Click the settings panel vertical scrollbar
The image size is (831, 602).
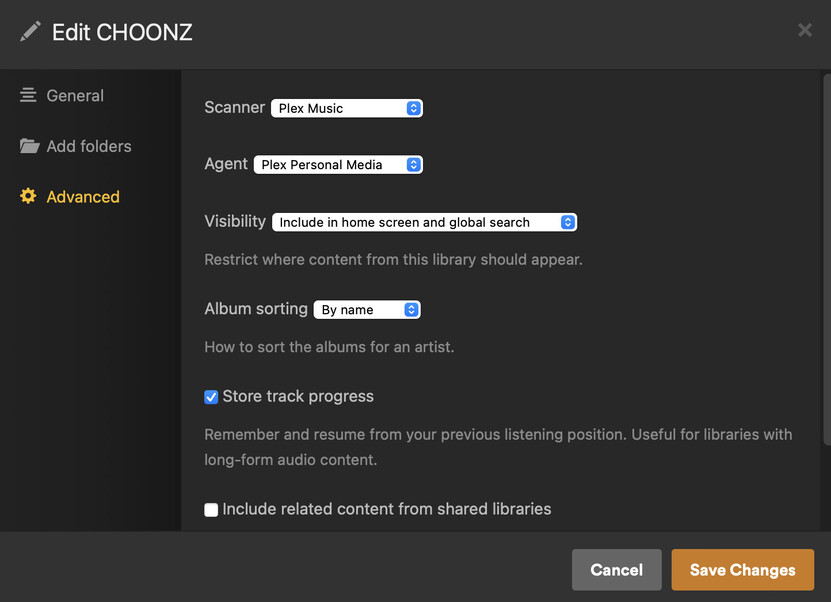click(x=825, y=260)
